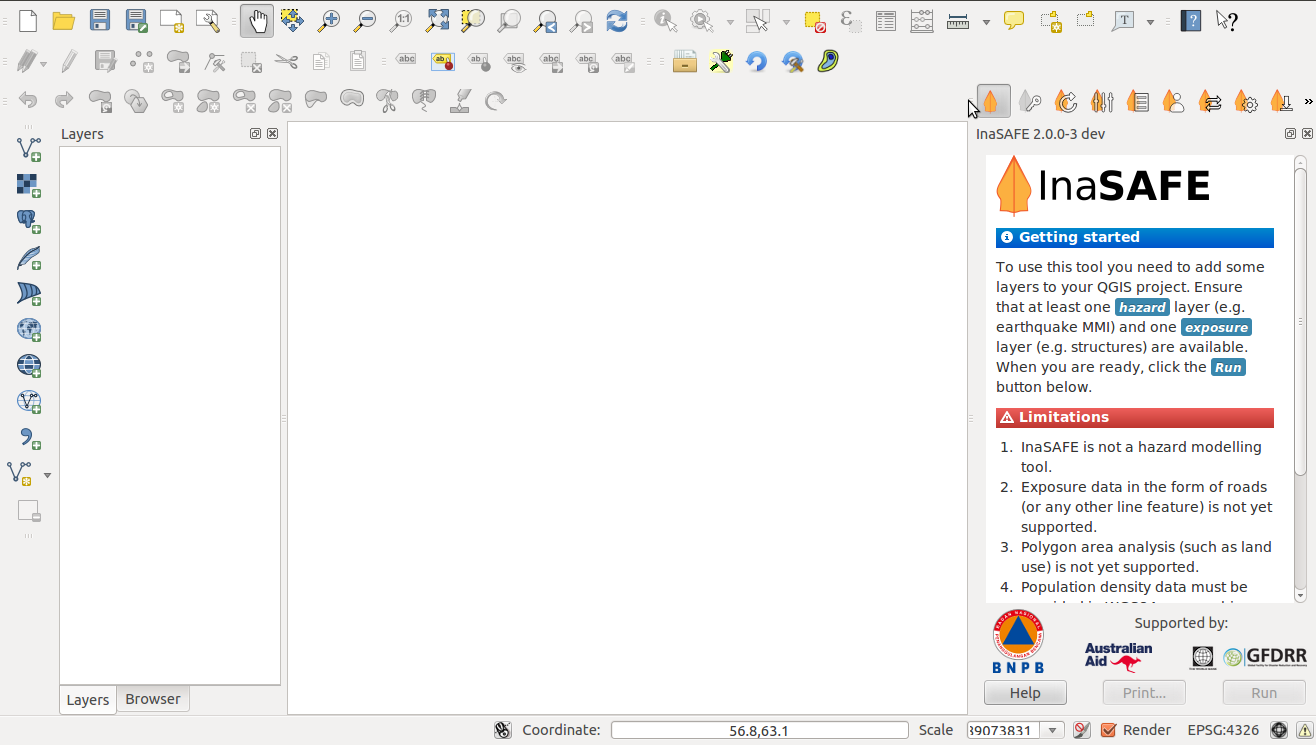Image resolution: width=1316 pixels, height=745 pixels.
Task: Open the InaSAFE converter arrows icon
Action: pyautogui.click(x=1210, y=101)
